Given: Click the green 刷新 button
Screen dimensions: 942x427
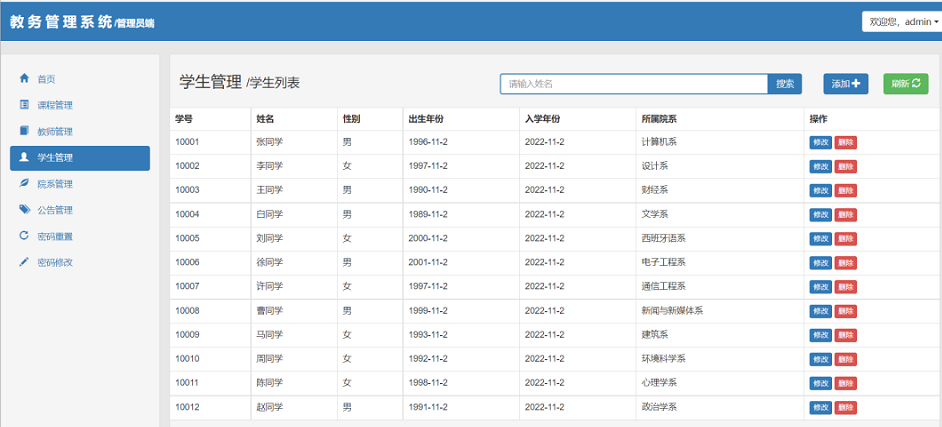Looking at the screenshot, I should pyautogui.click(x=906, y=84).
